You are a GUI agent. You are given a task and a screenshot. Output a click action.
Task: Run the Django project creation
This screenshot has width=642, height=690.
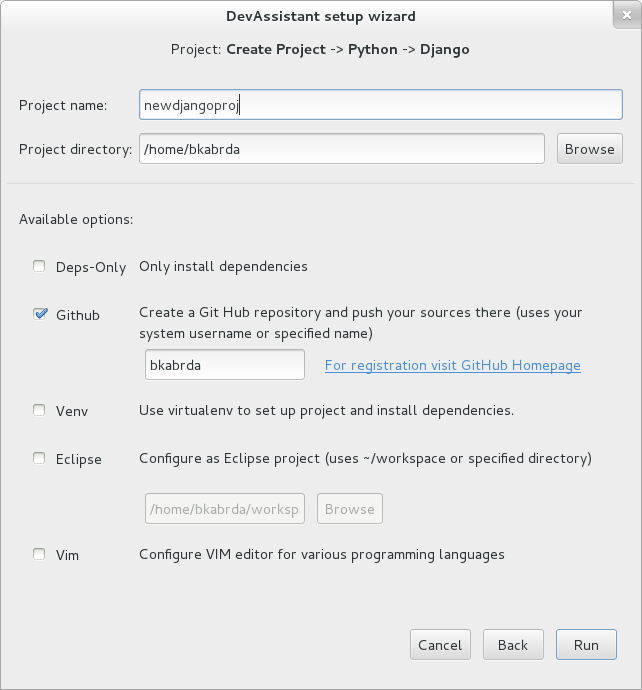tap(586, 645)
